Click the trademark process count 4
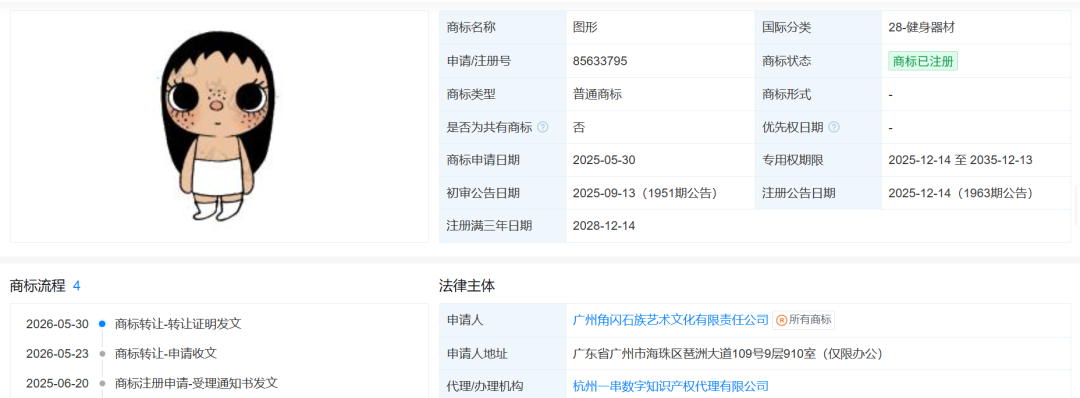Viewport: 1080px width, 398px height. (76, 286)
